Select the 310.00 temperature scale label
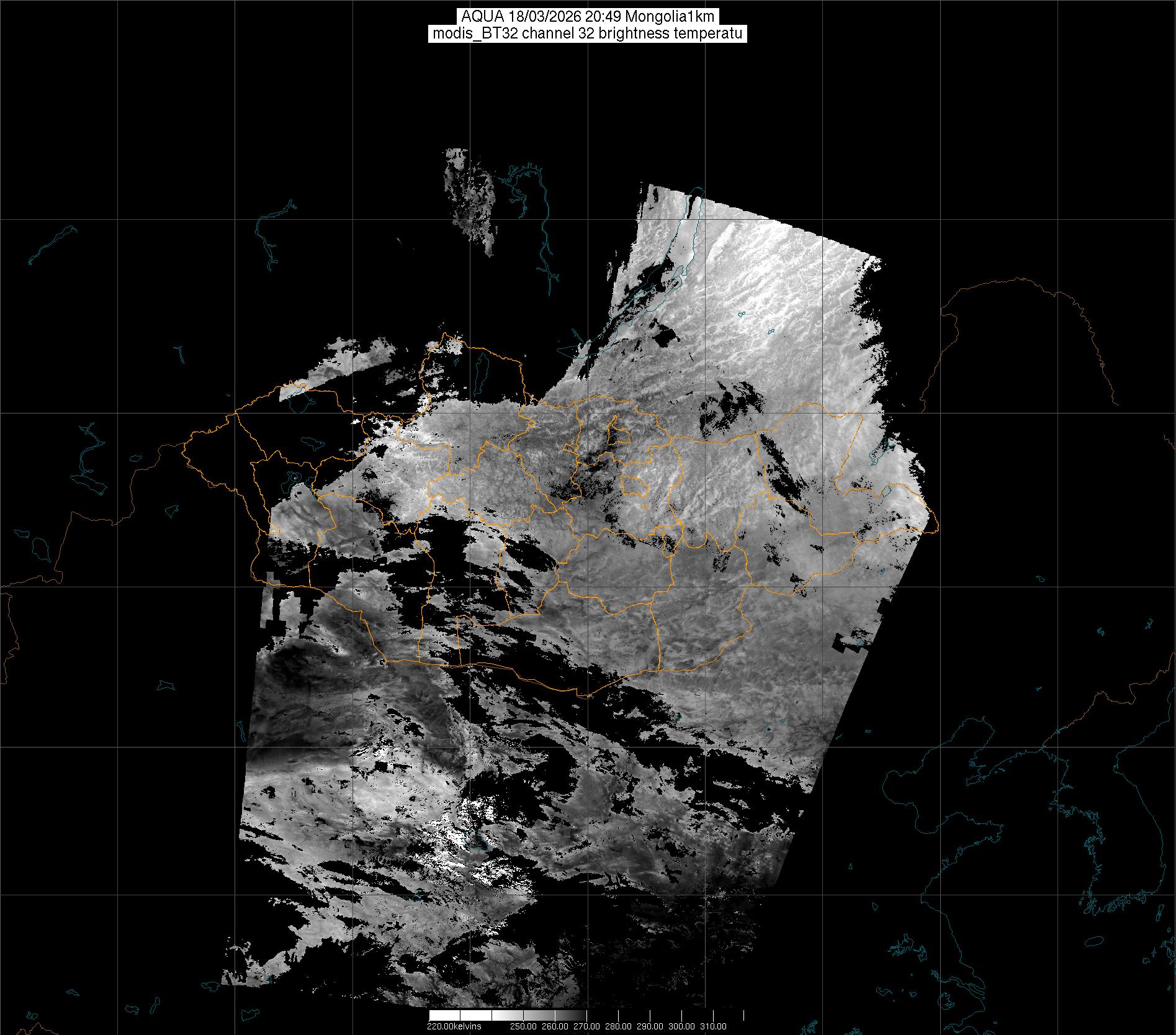Screen dimensions: 1176x1035 [713, 1026]
